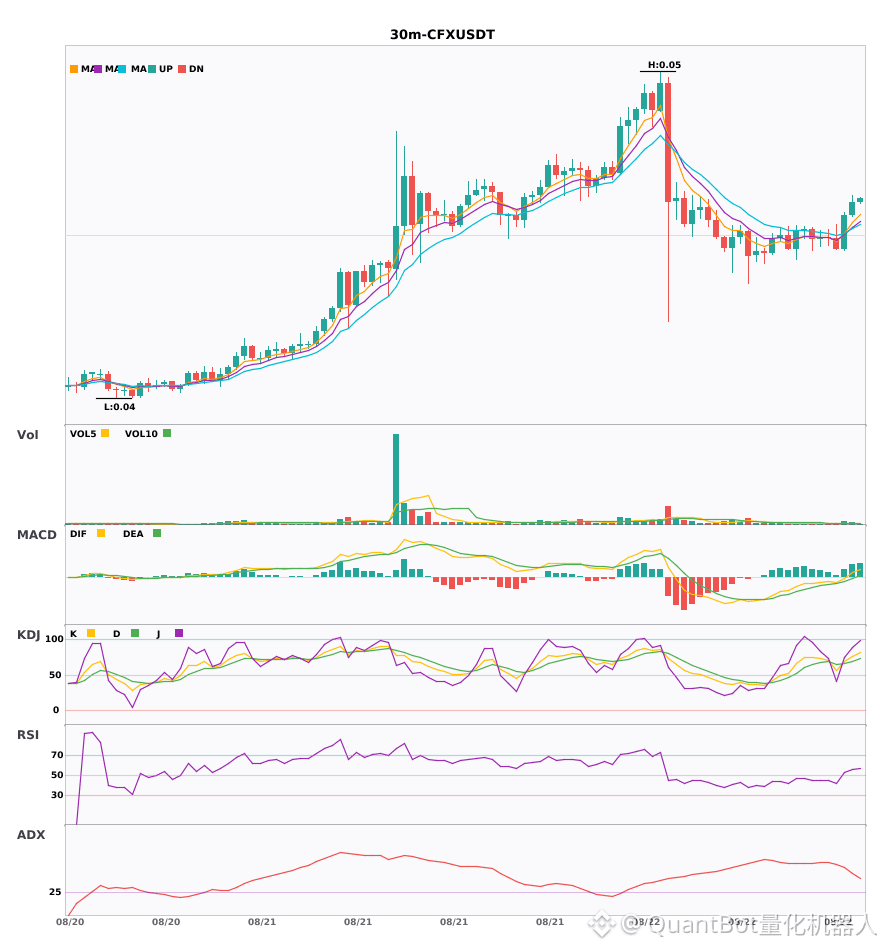Select the red DN legend swatch
Viewport: 885px width, 950px height.
pyautogui.click(x=182, y=69)
